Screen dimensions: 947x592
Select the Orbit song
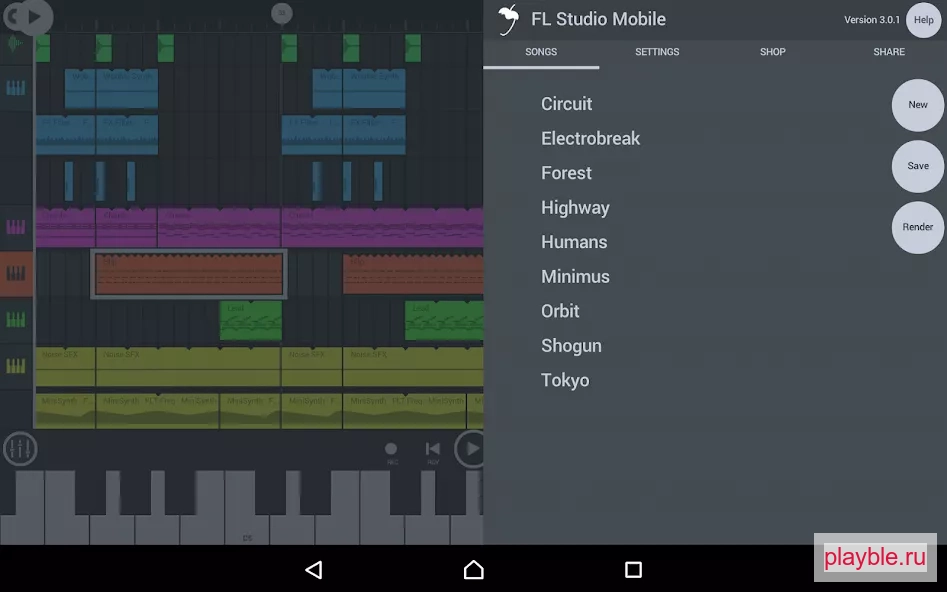pyautogui.click(x=560, y=311)
